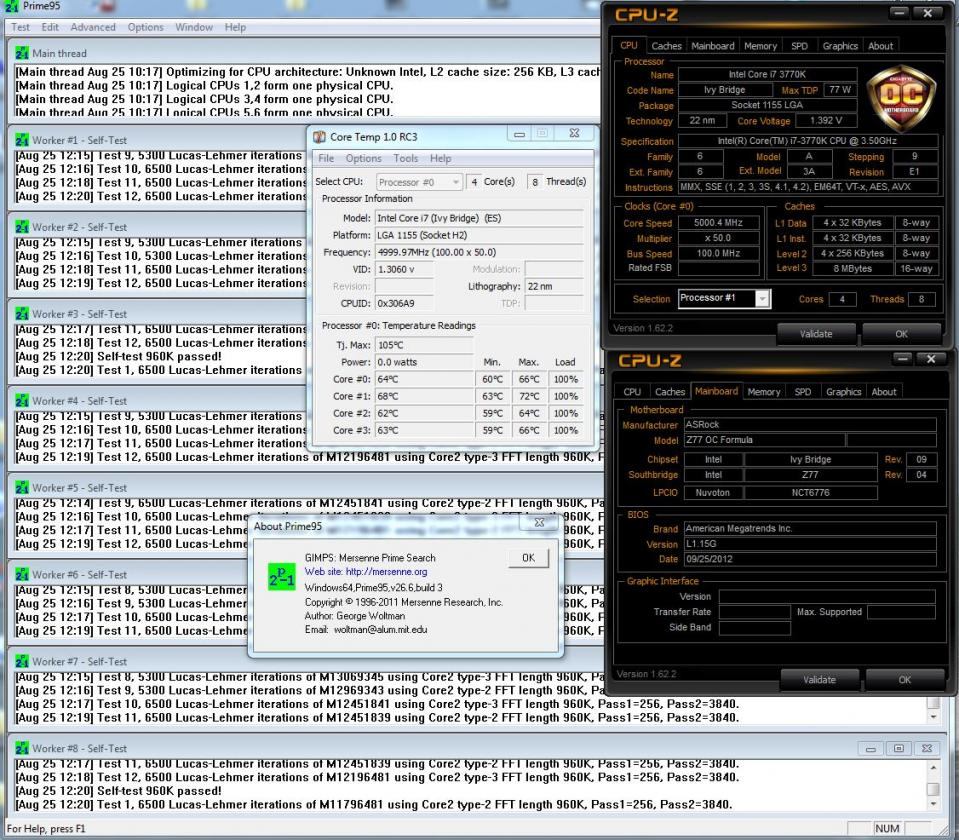Expand the Select CPU dropdown in Core Temp

coord(456,182)
